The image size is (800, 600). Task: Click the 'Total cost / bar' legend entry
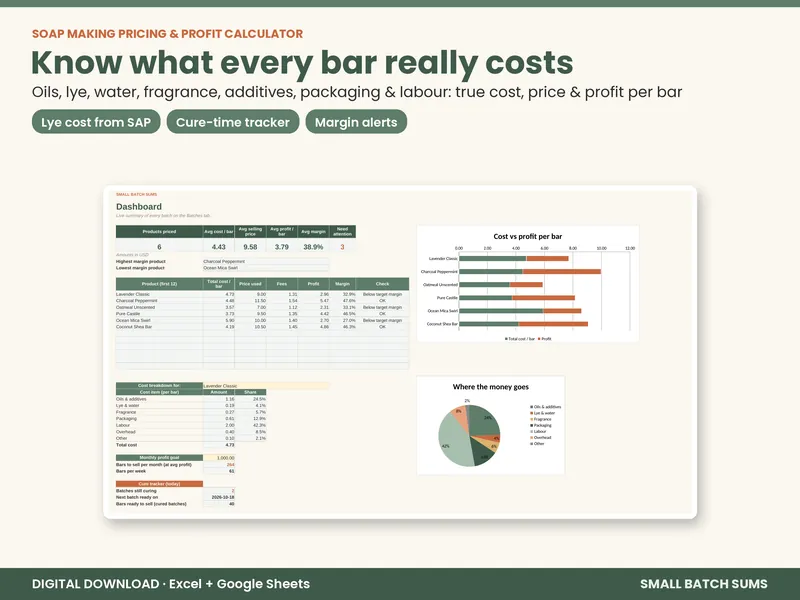click(520, 339)
